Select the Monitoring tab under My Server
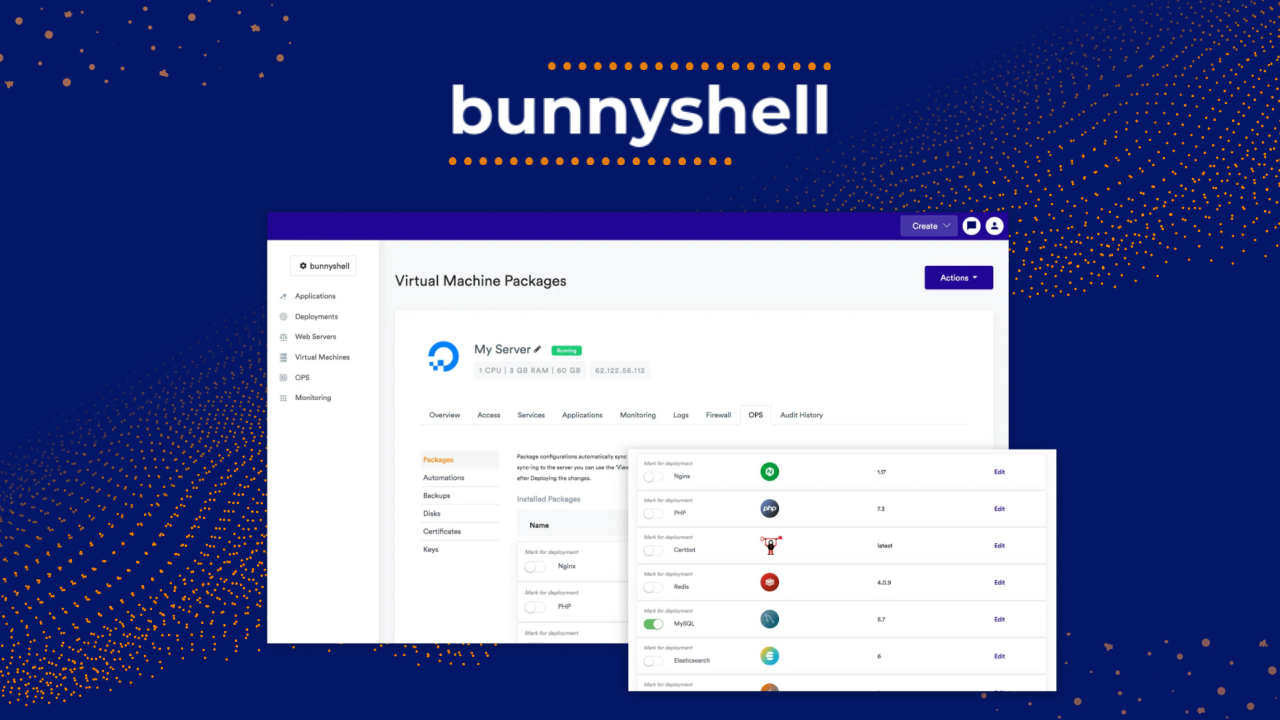 click(x=638, y=415)
